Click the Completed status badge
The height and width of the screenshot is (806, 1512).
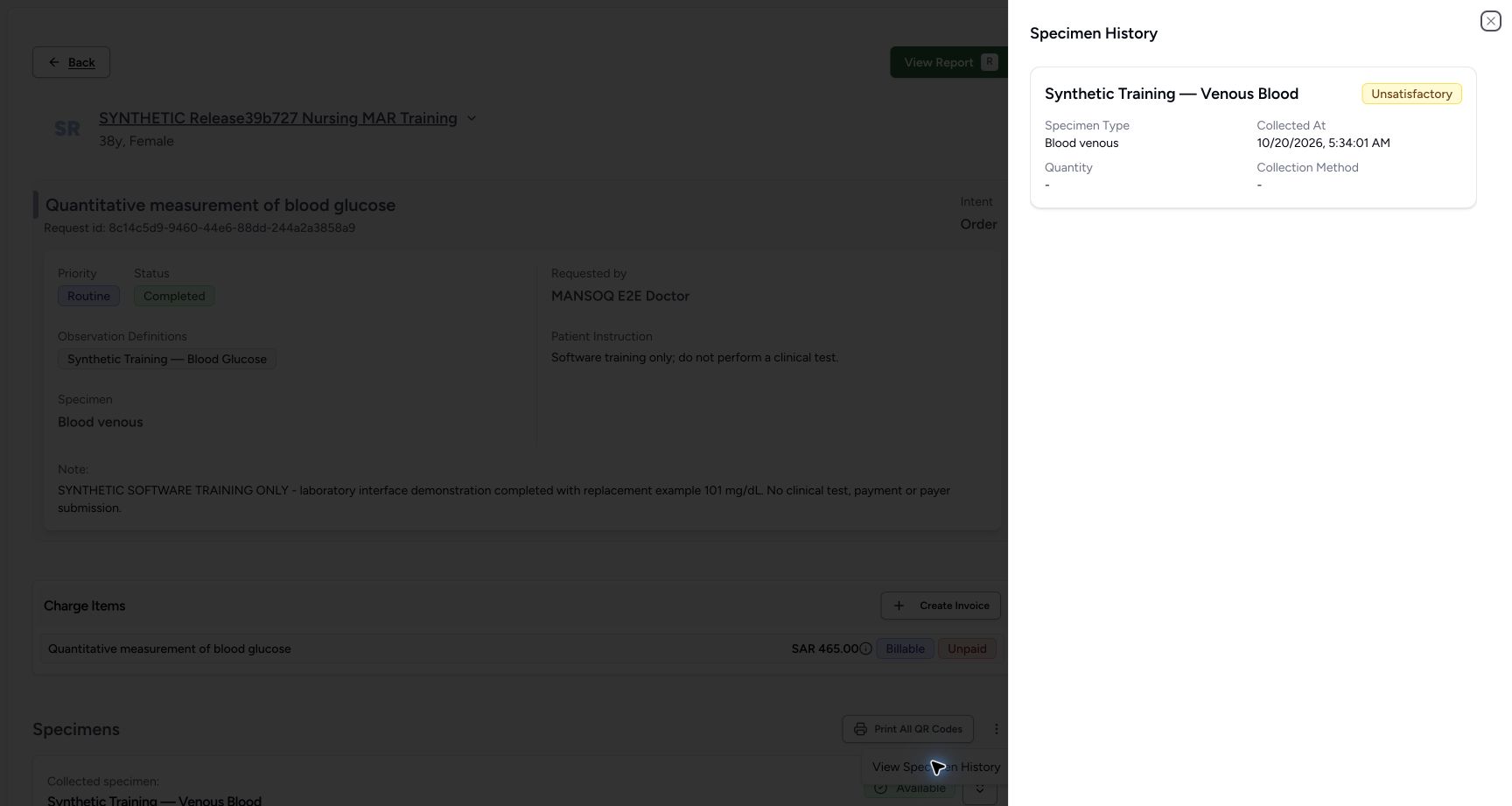coord(174,296)
